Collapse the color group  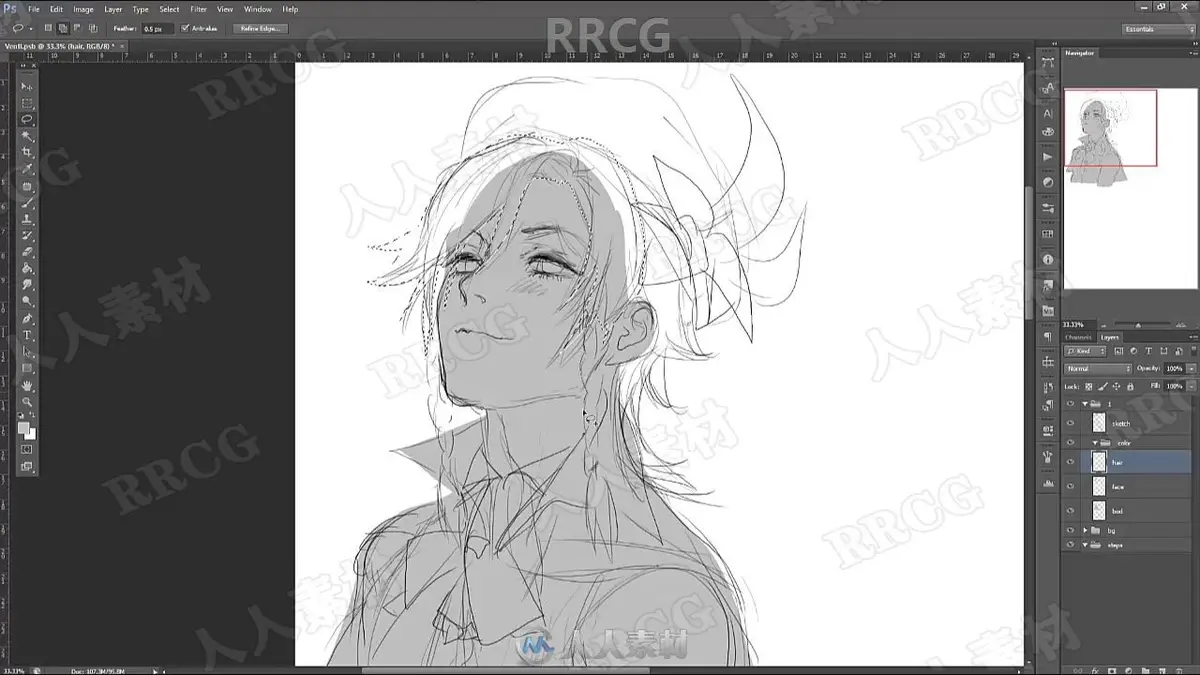point(1095,442)
